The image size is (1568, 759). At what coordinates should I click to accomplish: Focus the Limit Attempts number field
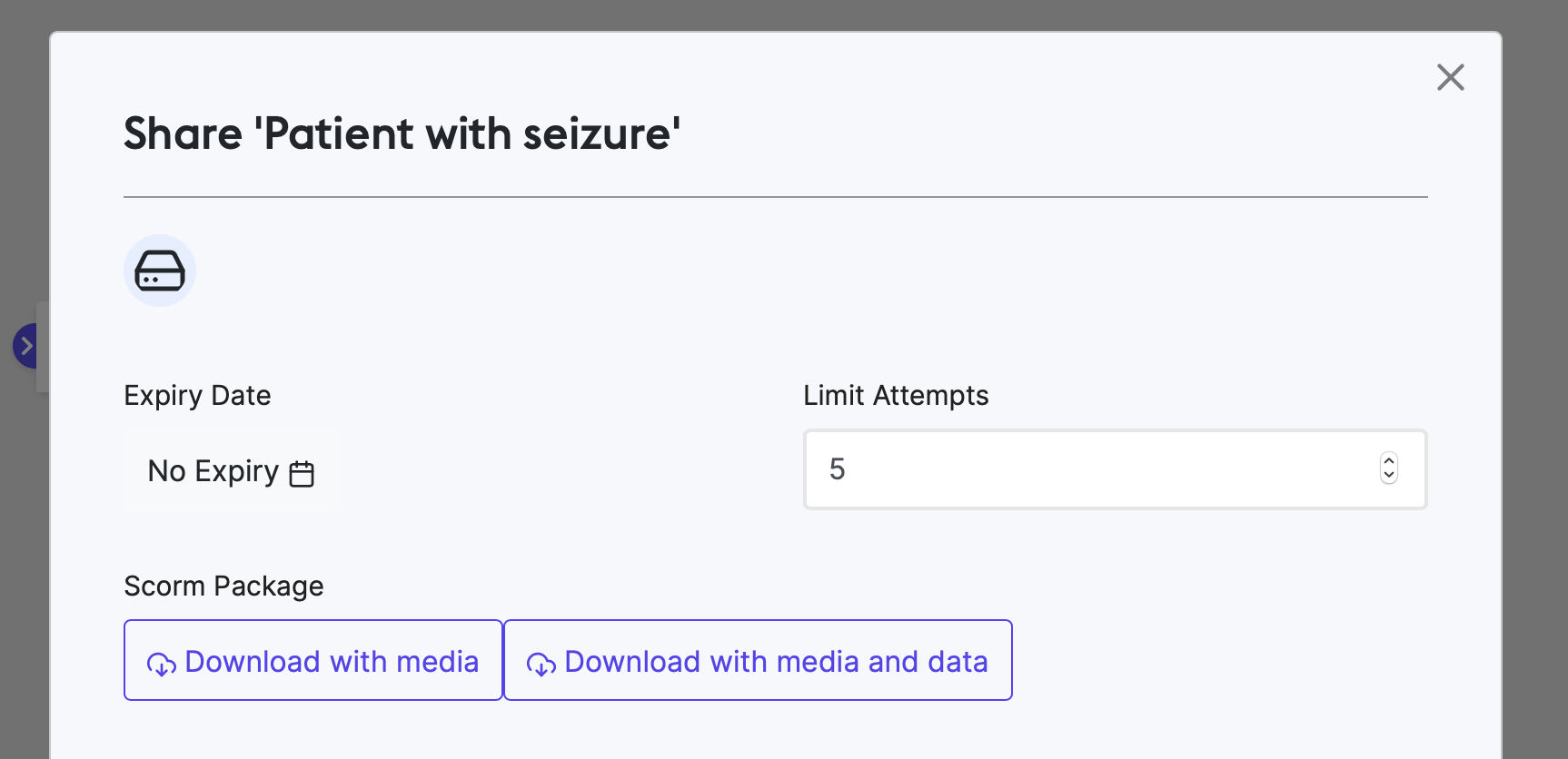(x=1115, y=469)
